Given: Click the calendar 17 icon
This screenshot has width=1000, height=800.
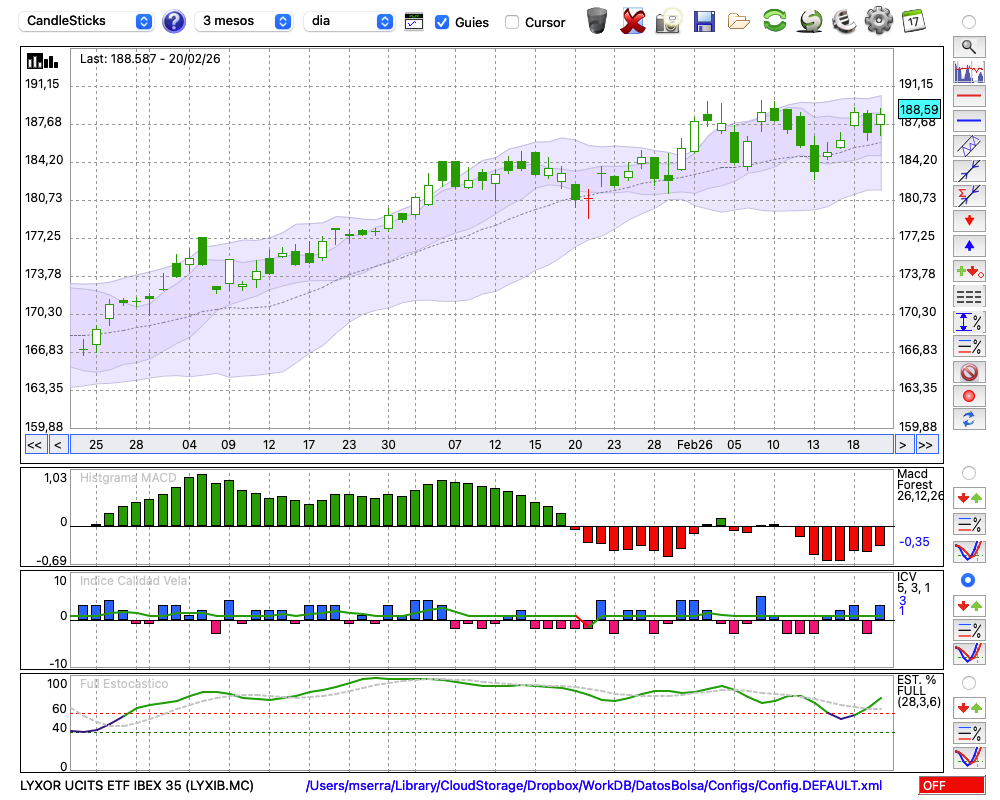Looking at the screenshot, I should [x=913, y=21].
